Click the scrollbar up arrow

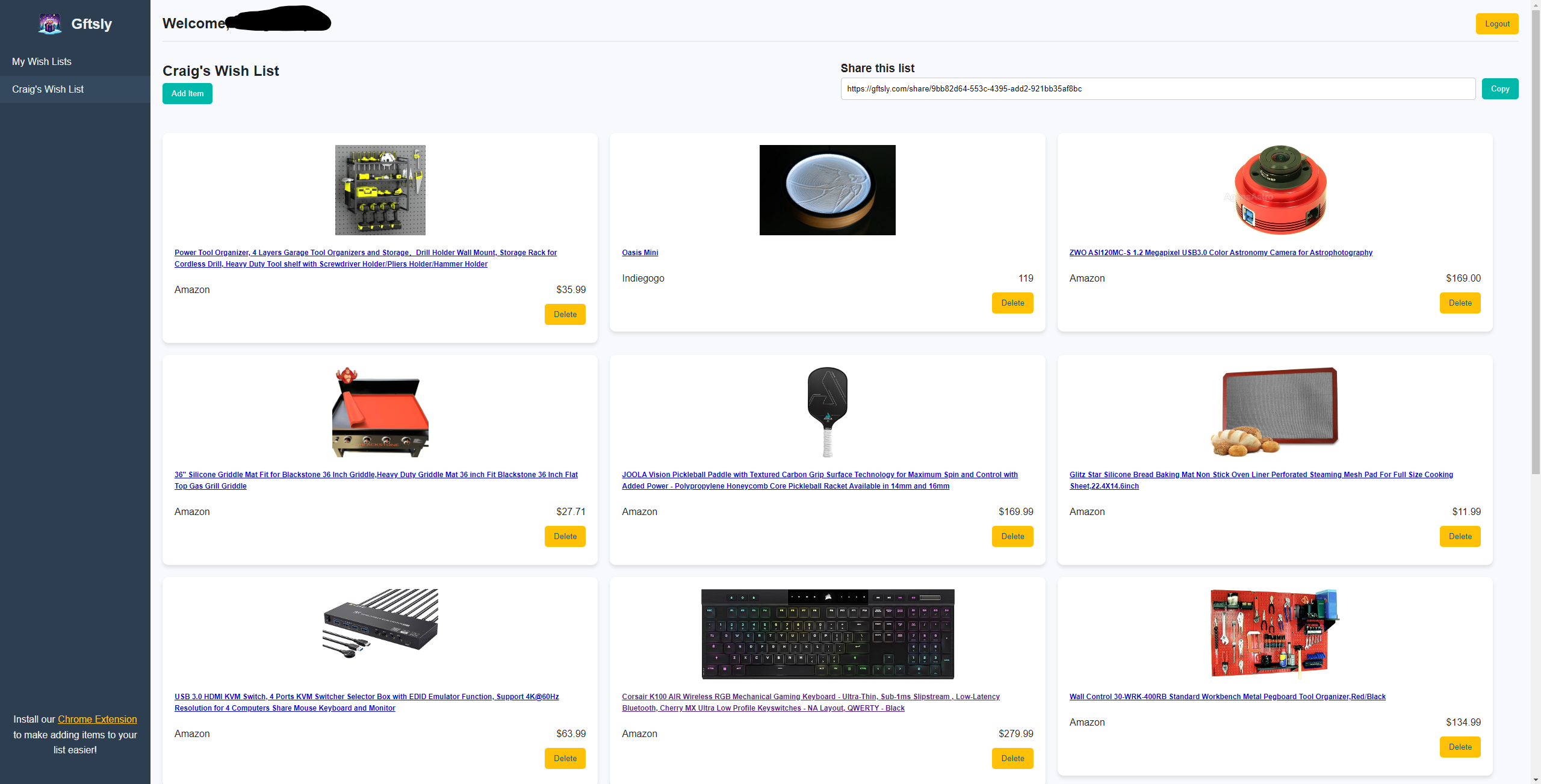pyautogui.click(x=1536, y=4)
